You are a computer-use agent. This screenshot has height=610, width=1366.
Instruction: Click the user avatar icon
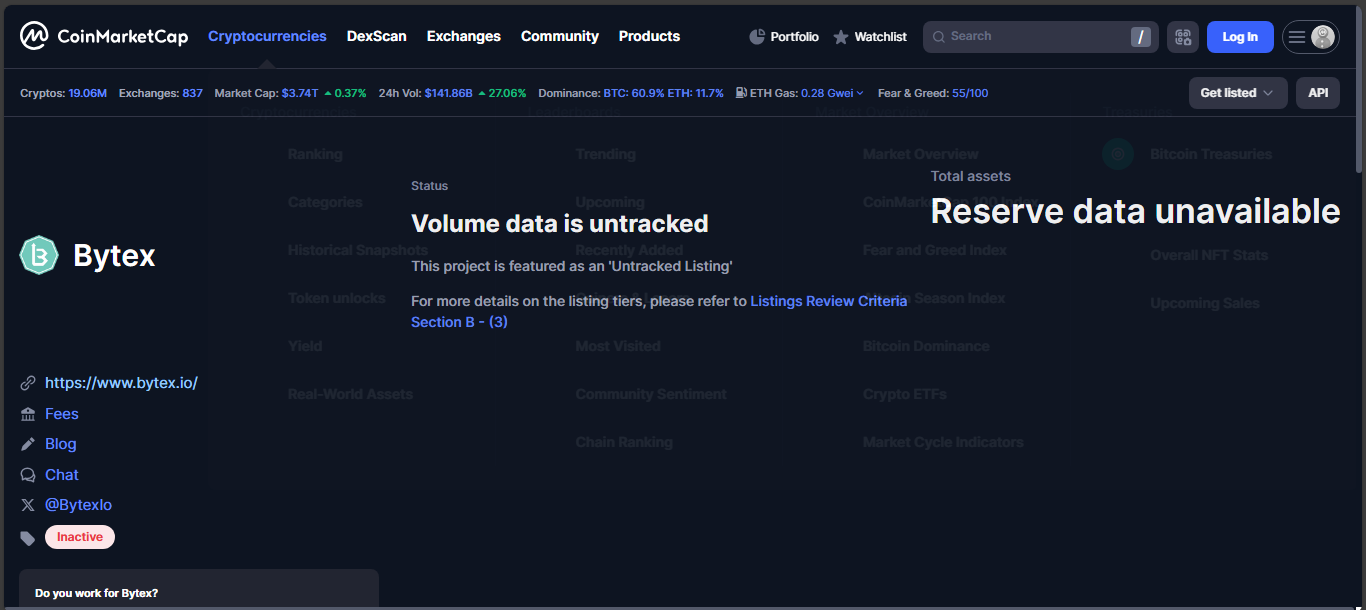click(x=1323, y=37)
